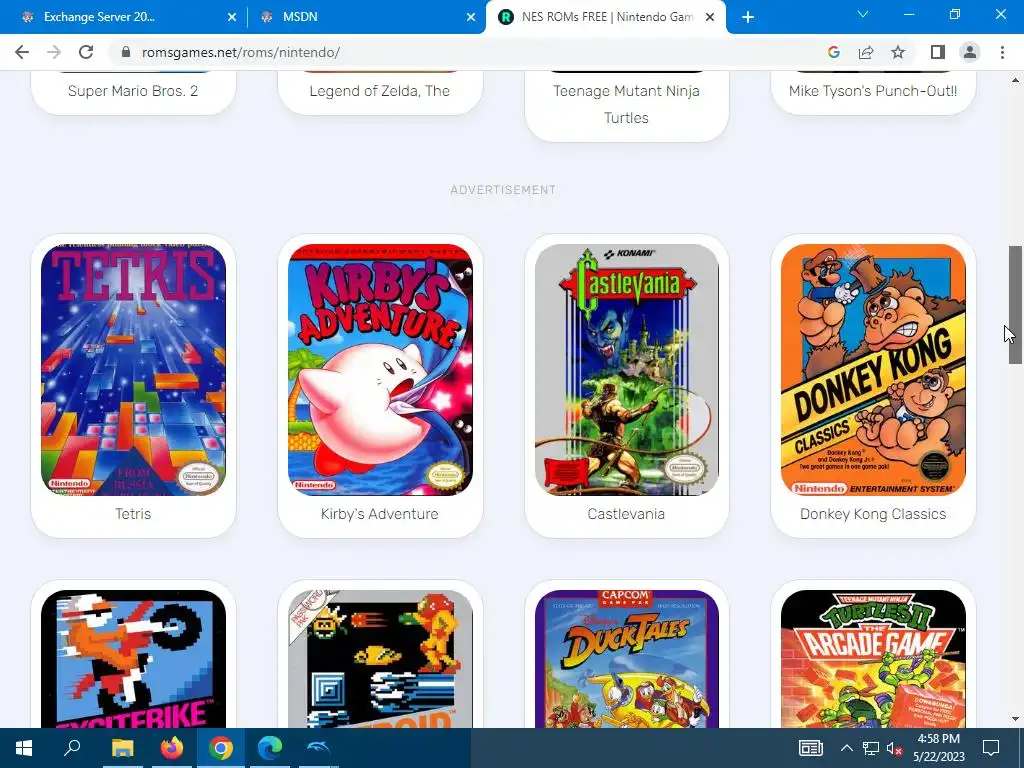Open Super Mario Bros. 2 link
Viewport: 1024px width, 768px height.
pyautogui.click(x=133, y=91)
